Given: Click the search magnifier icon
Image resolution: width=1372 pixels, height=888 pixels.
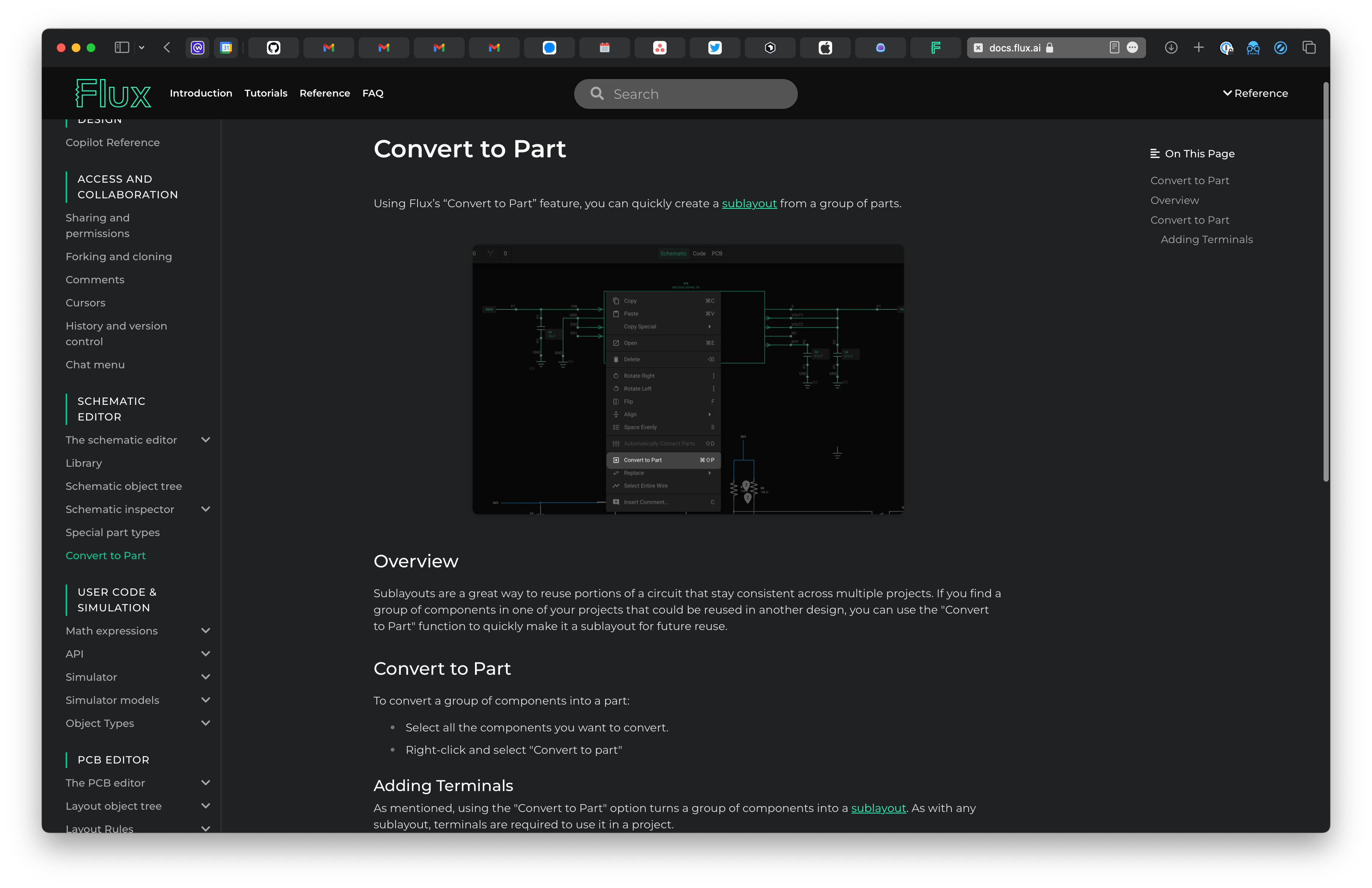Looking at the screenshot, I should click(597, 93).
